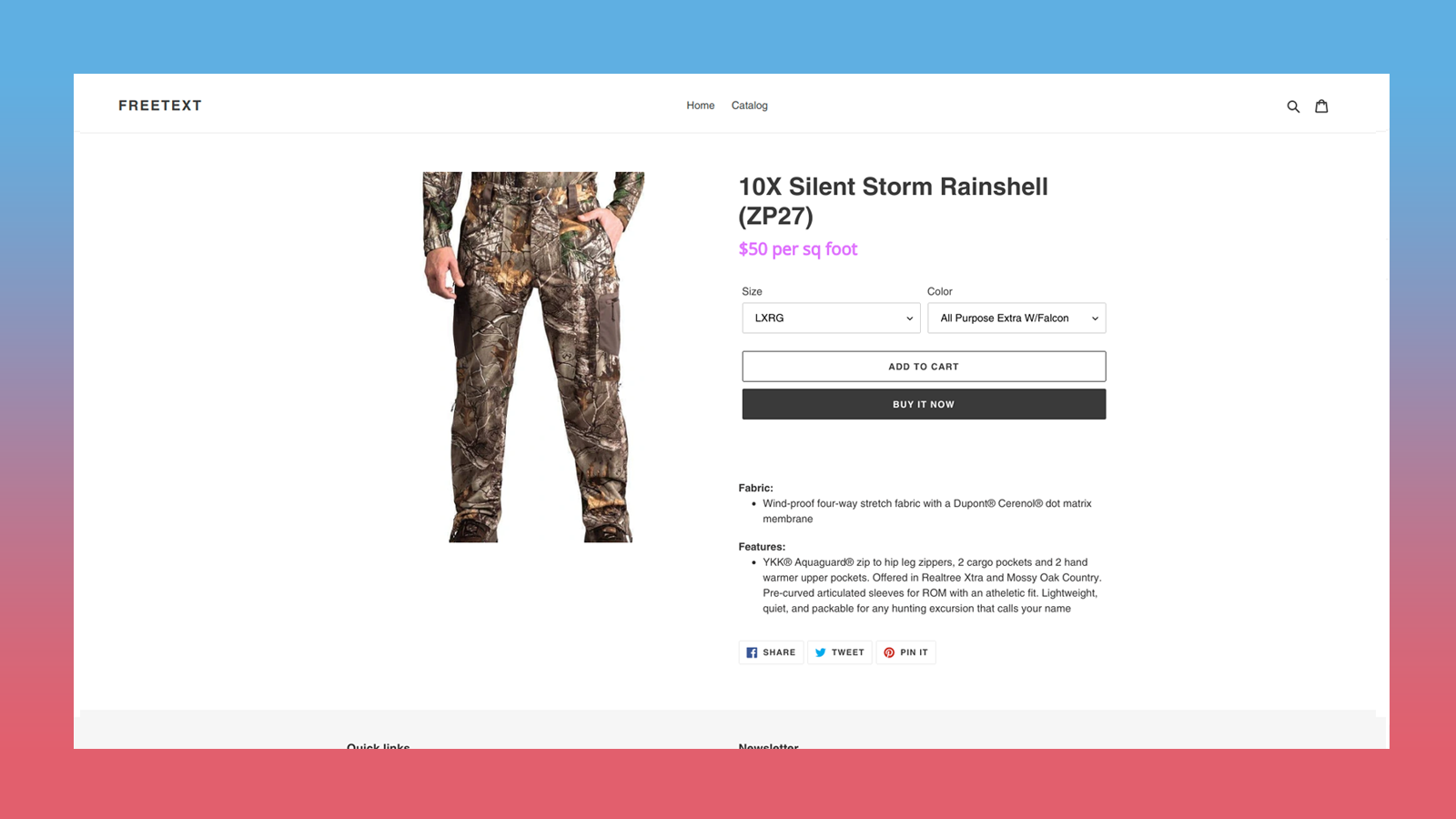Click the pink $50 per sq foot price
Screen dimensions: 1456x819
[798, 248]
